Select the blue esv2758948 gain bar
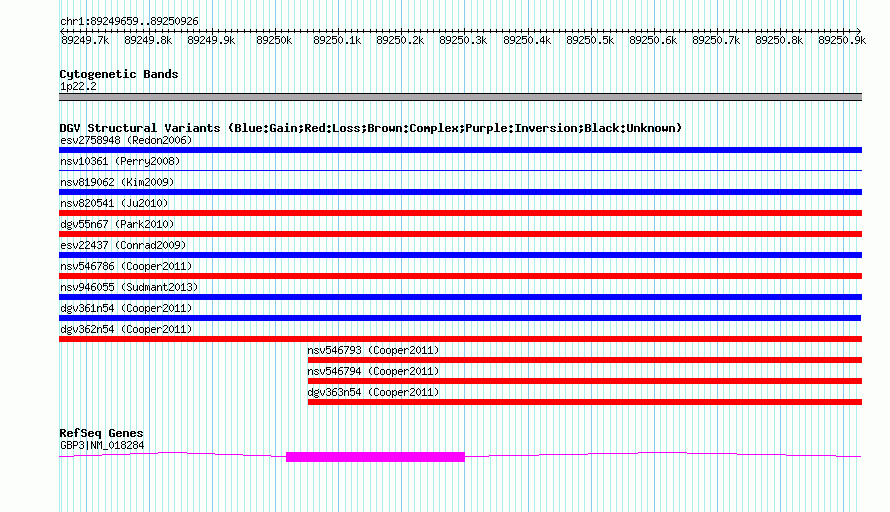The height and width of the screenshot is (512, 890). 460,150
